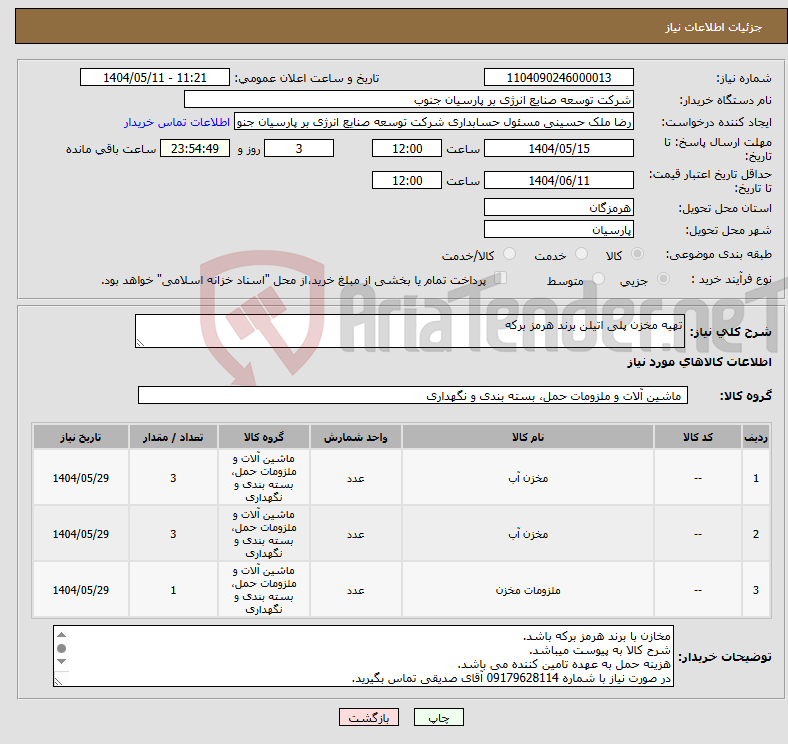The width and height of the screenshot is (788, 744).
Task: Click the remaining days field showing 3
Action: 299,148
